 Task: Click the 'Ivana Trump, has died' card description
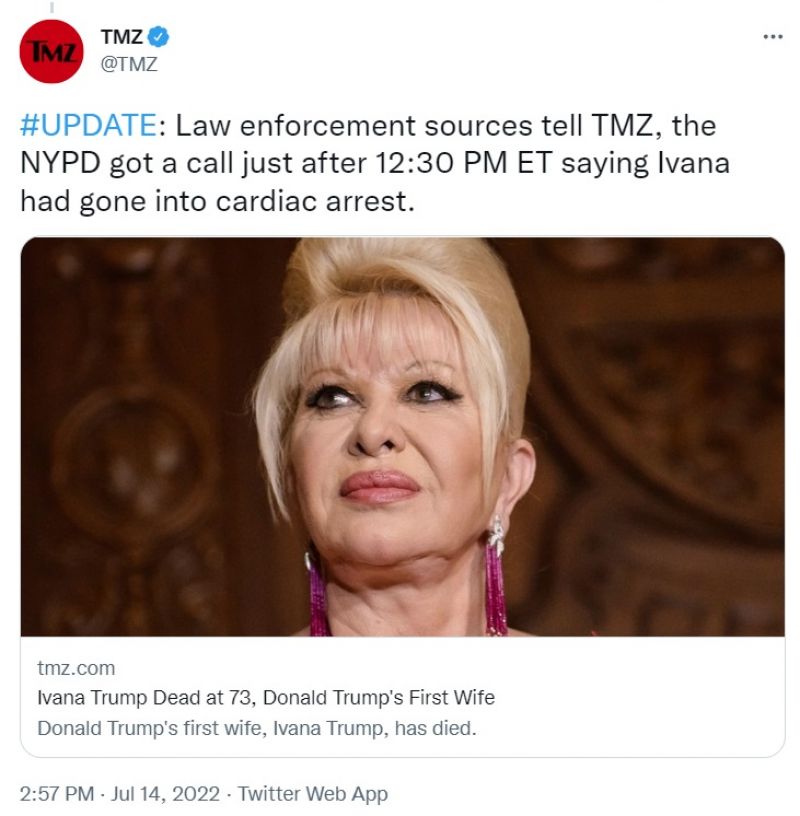click(x=257, y=728)
